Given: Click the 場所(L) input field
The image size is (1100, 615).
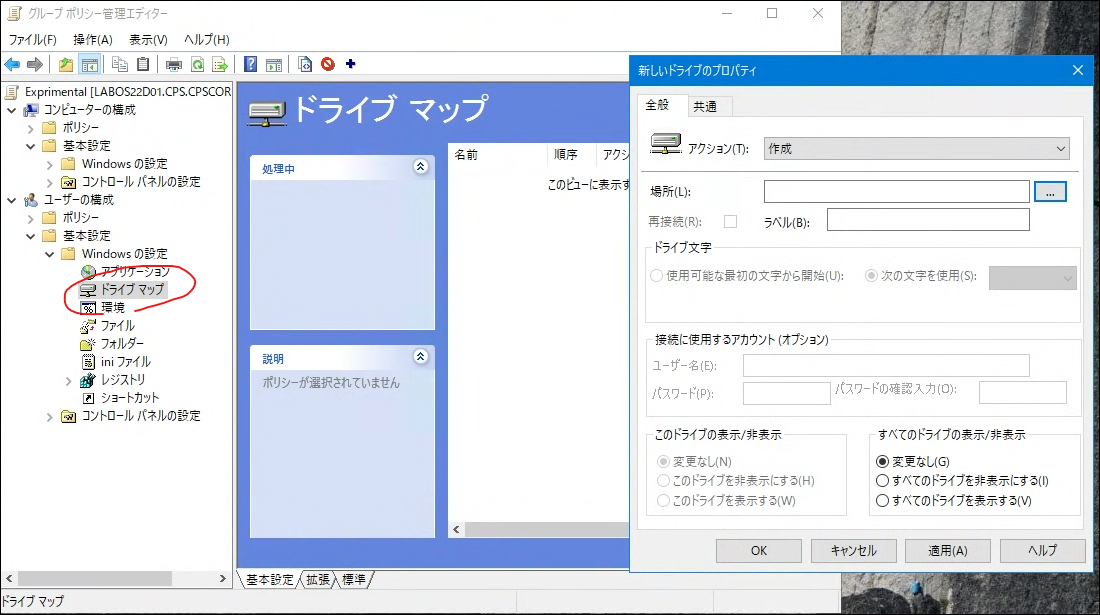Looking at the screenshot, I should [897, 191].
